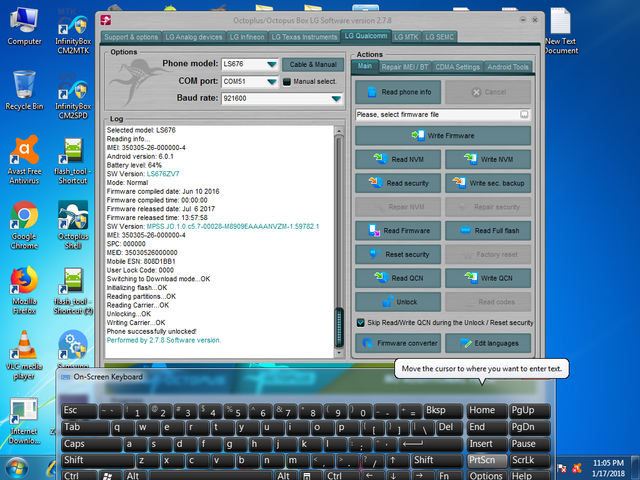
Task: Click the Read NVM button
Action: (x=398, y=160)
